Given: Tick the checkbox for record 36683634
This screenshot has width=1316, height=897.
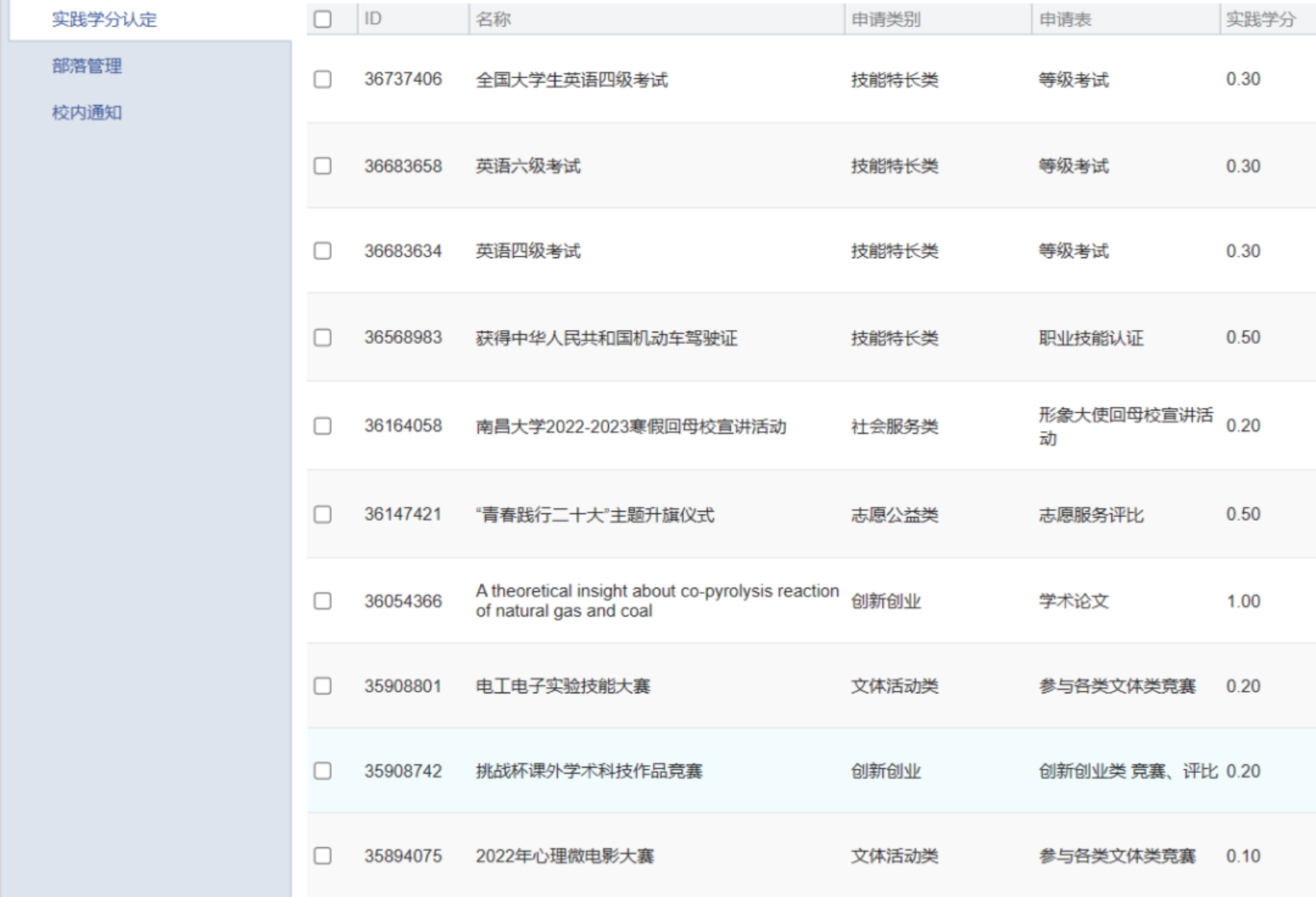Looking at the screenshot, I should [x=322, y=251].
